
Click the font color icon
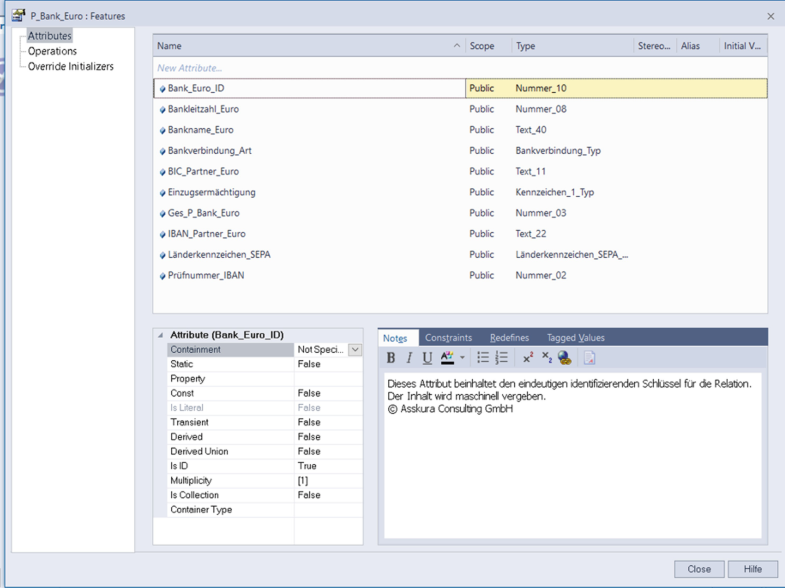[447, 358]
